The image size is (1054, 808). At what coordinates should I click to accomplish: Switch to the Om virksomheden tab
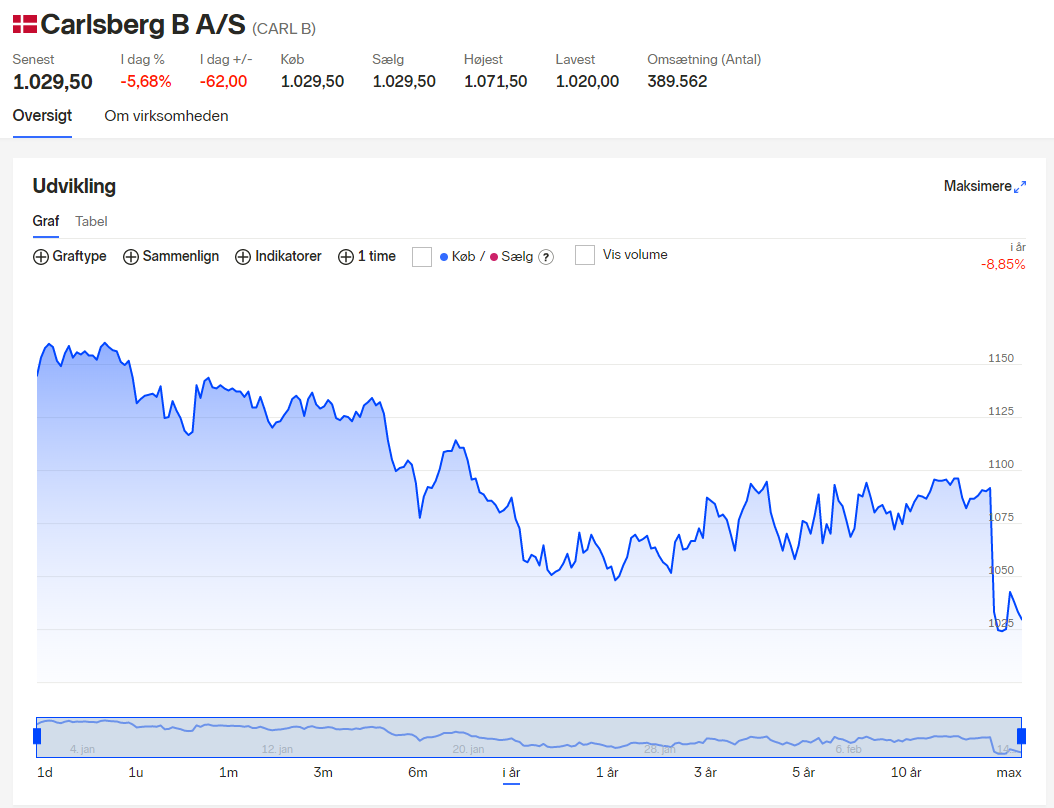(x=166, y=116)
